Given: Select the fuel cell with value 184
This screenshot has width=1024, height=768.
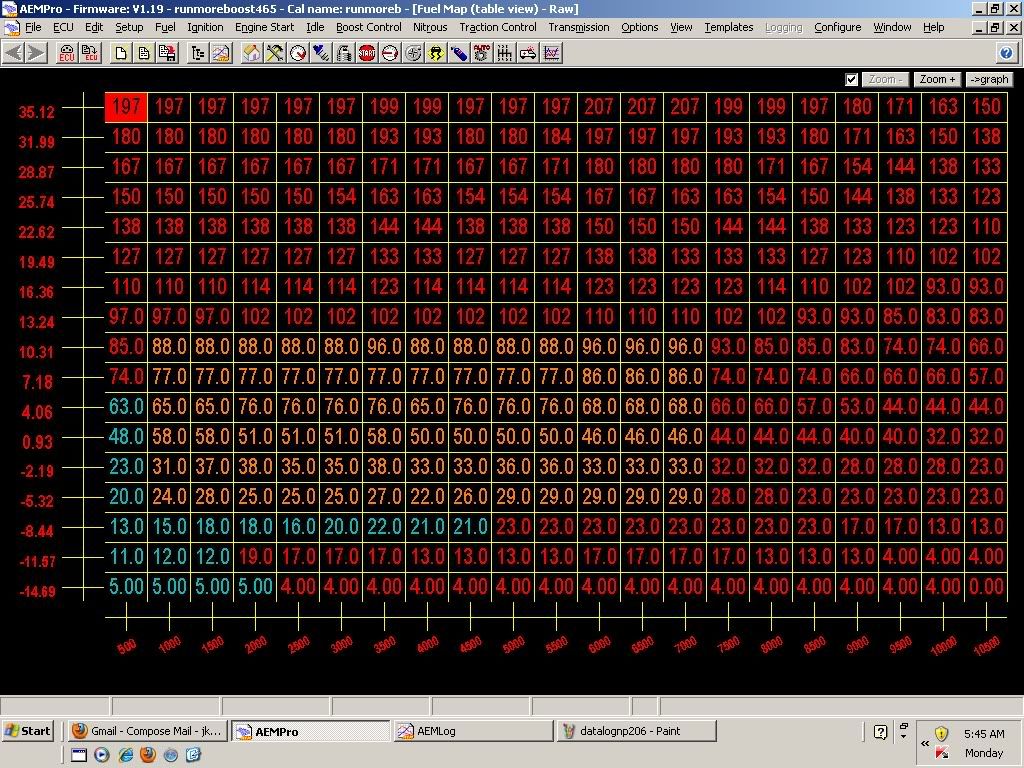Looking at the screenshot, I should click(556, 136).
